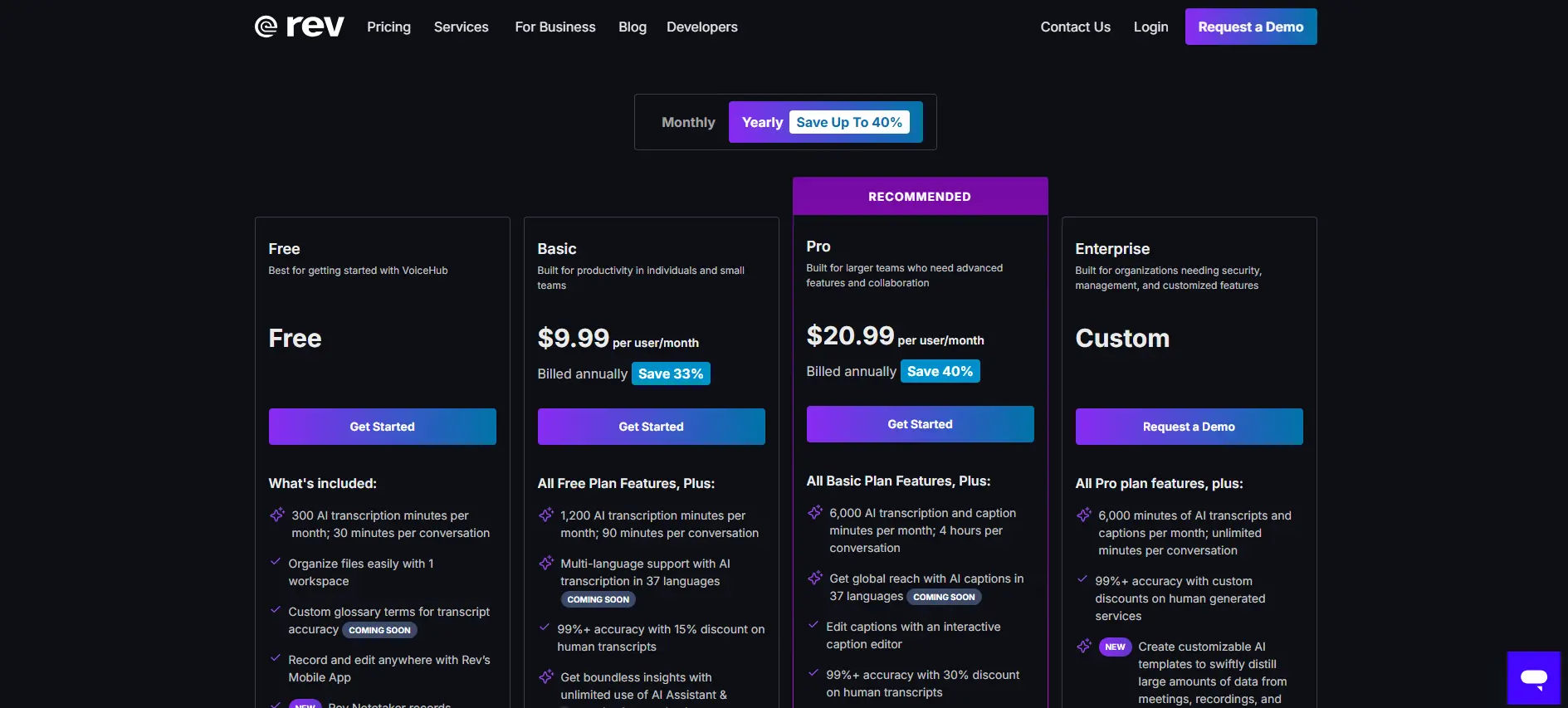Click the RECOMMENDED banner above Pro
The image size is (1568, 708).
click(x=921, y=196)
